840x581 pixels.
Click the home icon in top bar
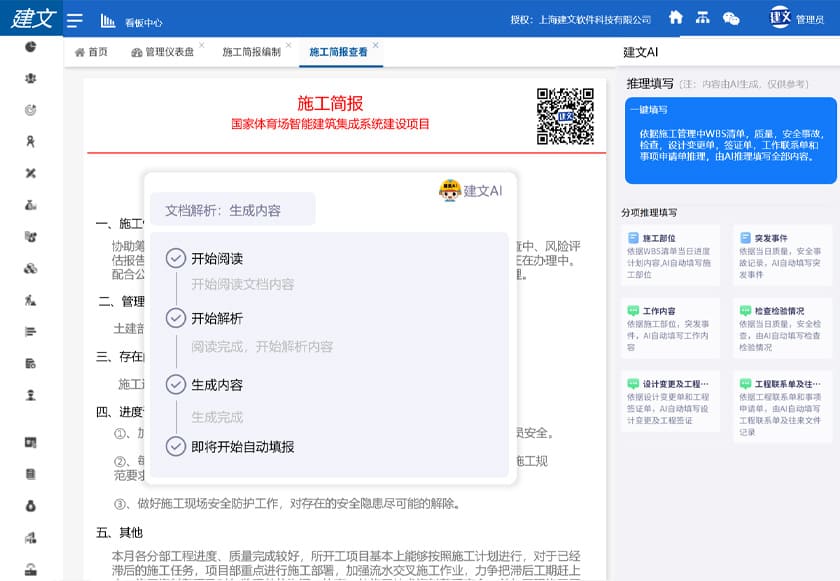[676, 17]
